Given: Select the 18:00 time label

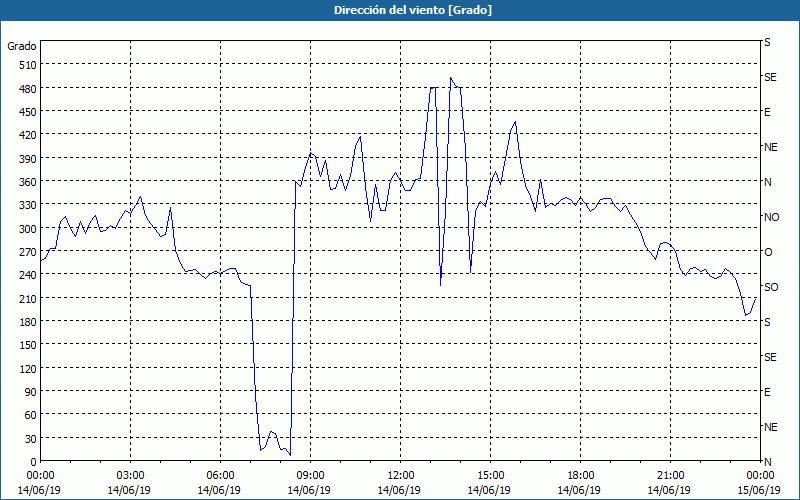Looking at the screenshot, I should tap(580, 476).
